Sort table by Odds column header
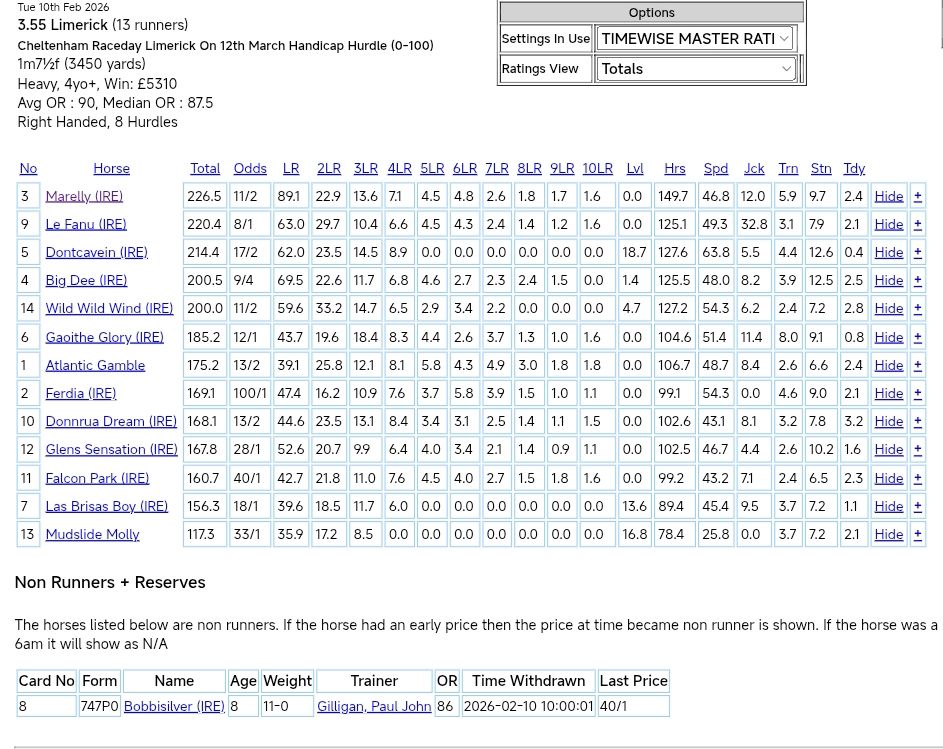 (x=250, y=168)
